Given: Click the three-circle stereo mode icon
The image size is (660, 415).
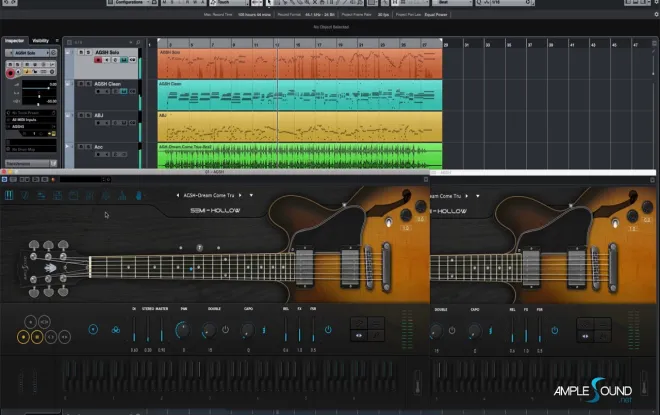Looking at the screenshot, I should (x=116, y=330).
